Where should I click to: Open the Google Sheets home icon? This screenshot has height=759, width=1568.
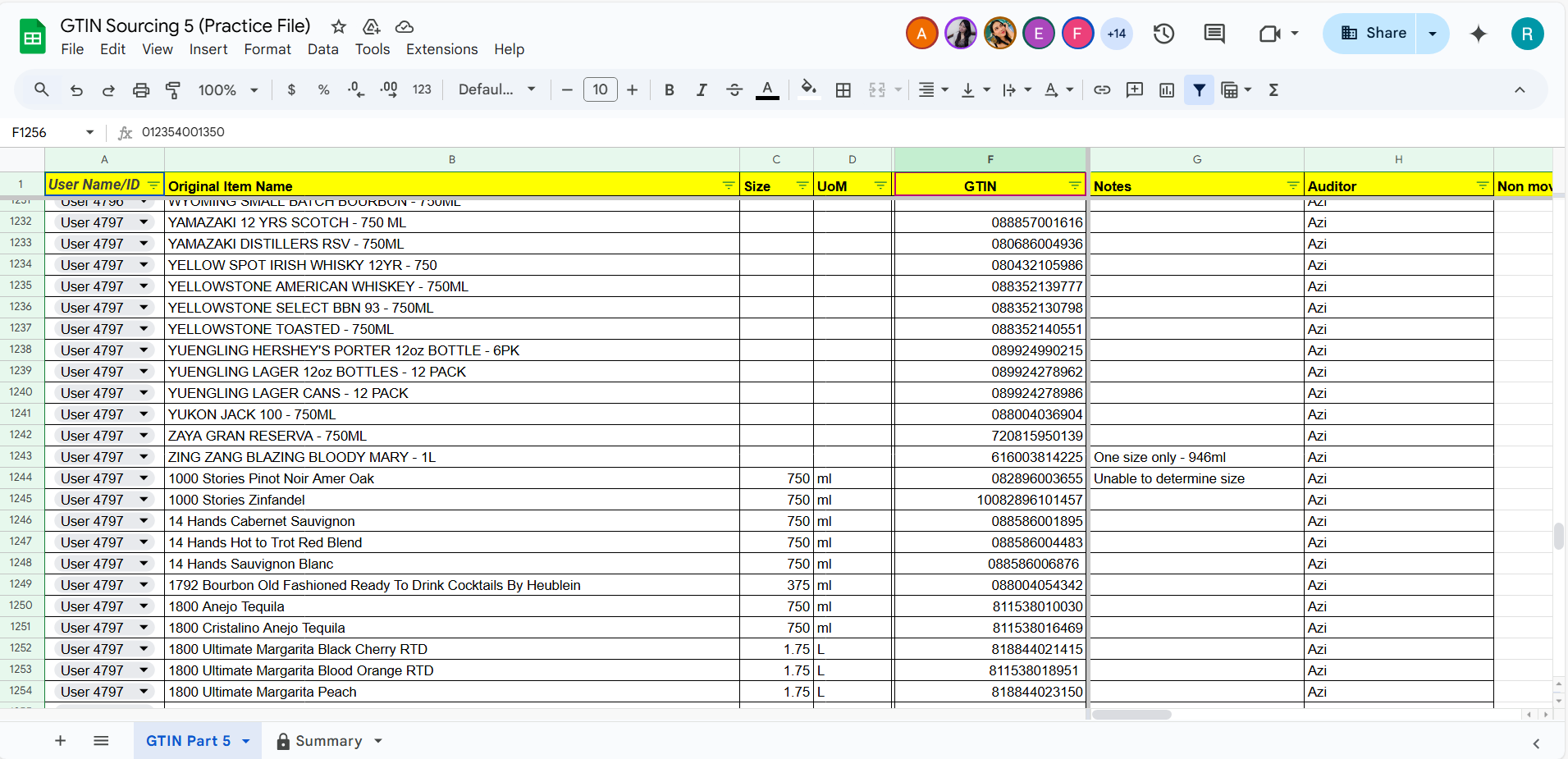pyautogui.click(x=33, y=36)
